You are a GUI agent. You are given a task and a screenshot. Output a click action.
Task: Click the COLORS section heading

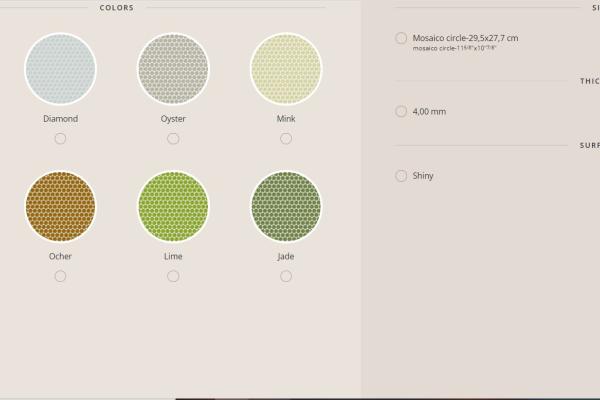tap(117, 8)
